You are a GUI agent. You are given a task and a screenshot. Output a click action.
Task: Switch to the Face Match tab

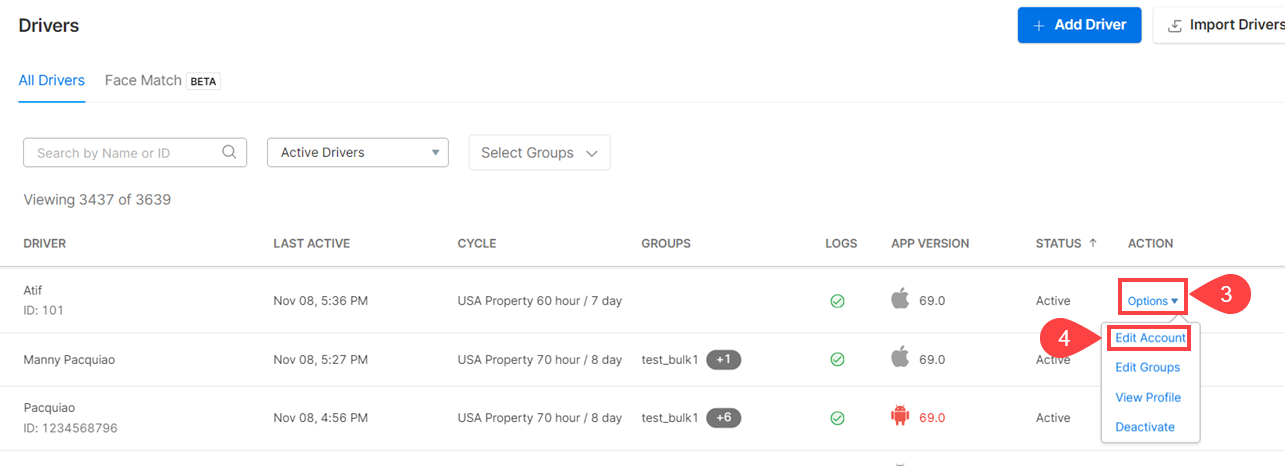click(x=143, y=80)
